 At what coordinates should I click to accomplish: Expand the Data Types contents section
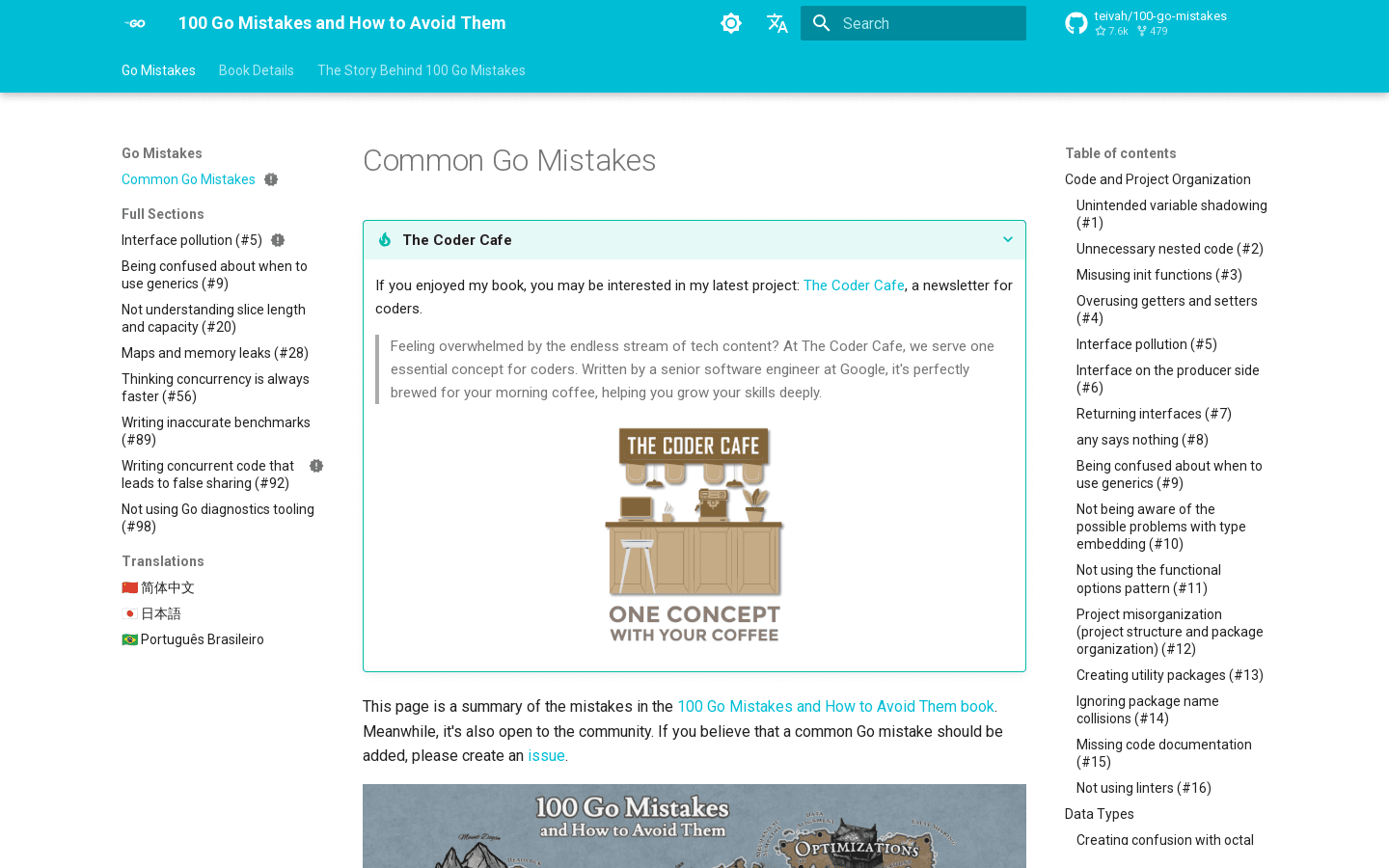coord(1099,814)
